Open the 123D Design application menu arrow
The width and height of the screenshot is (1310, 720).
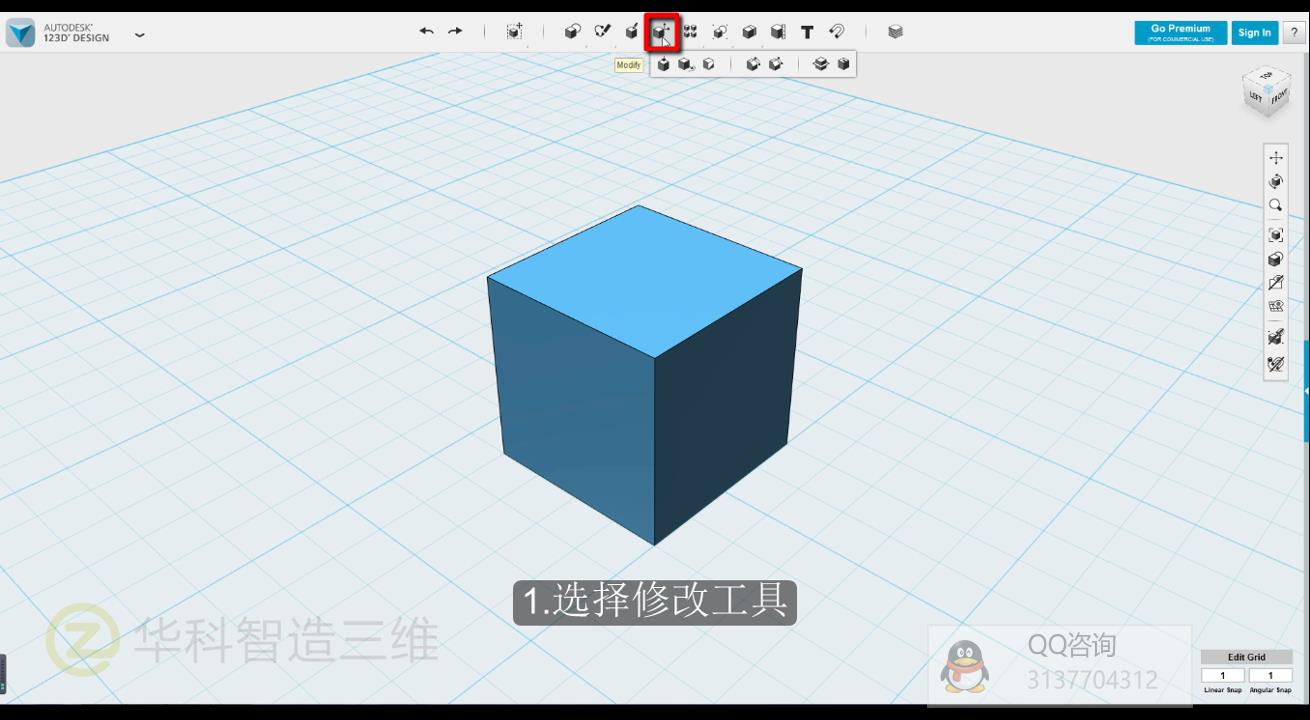139,34
